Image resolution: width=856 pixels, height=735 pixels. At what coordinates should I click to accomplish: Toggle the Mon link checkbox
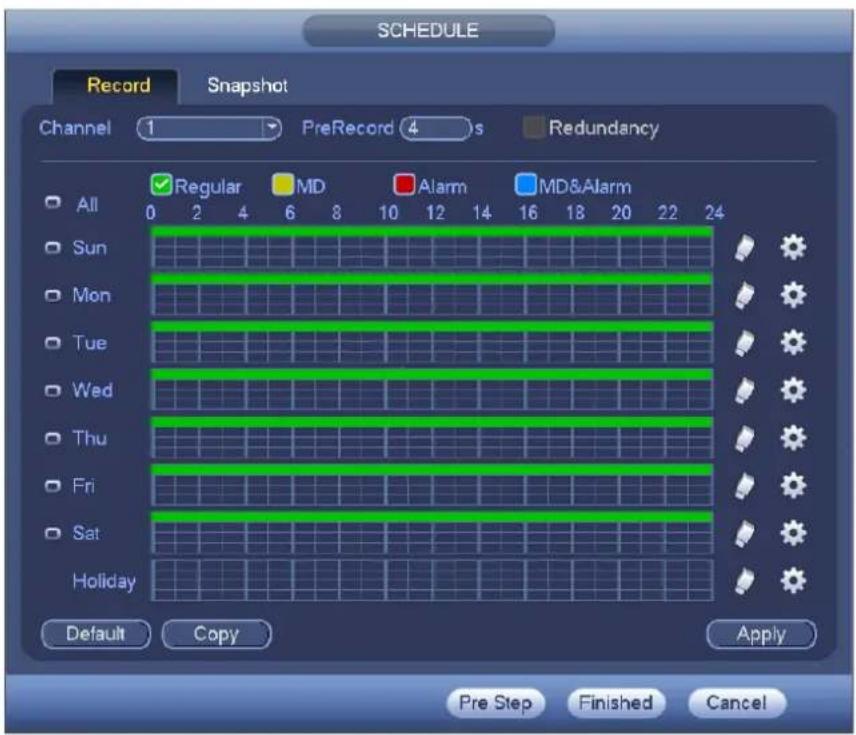53,295
